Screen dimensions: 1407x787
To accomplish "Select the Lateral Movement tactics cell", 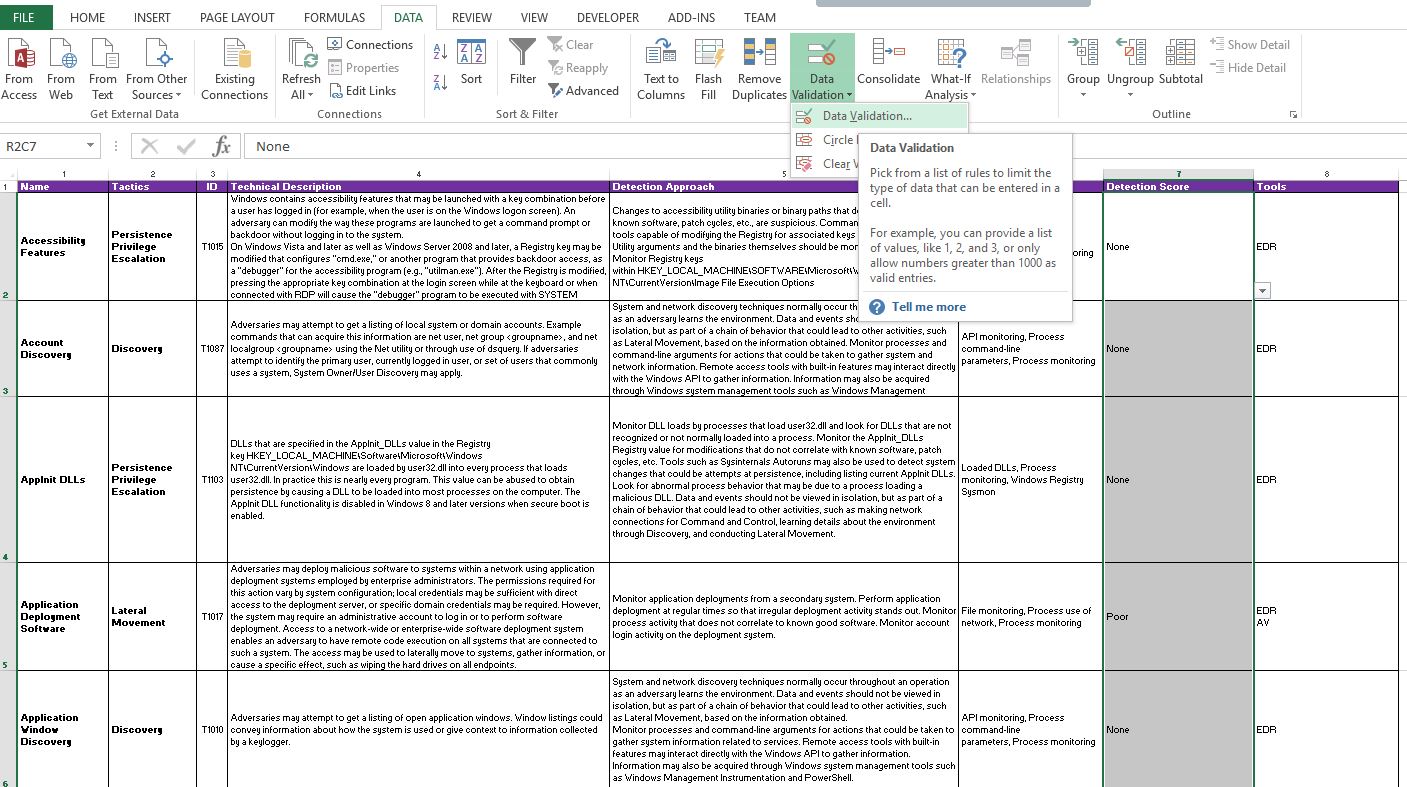I will [152, 617].
